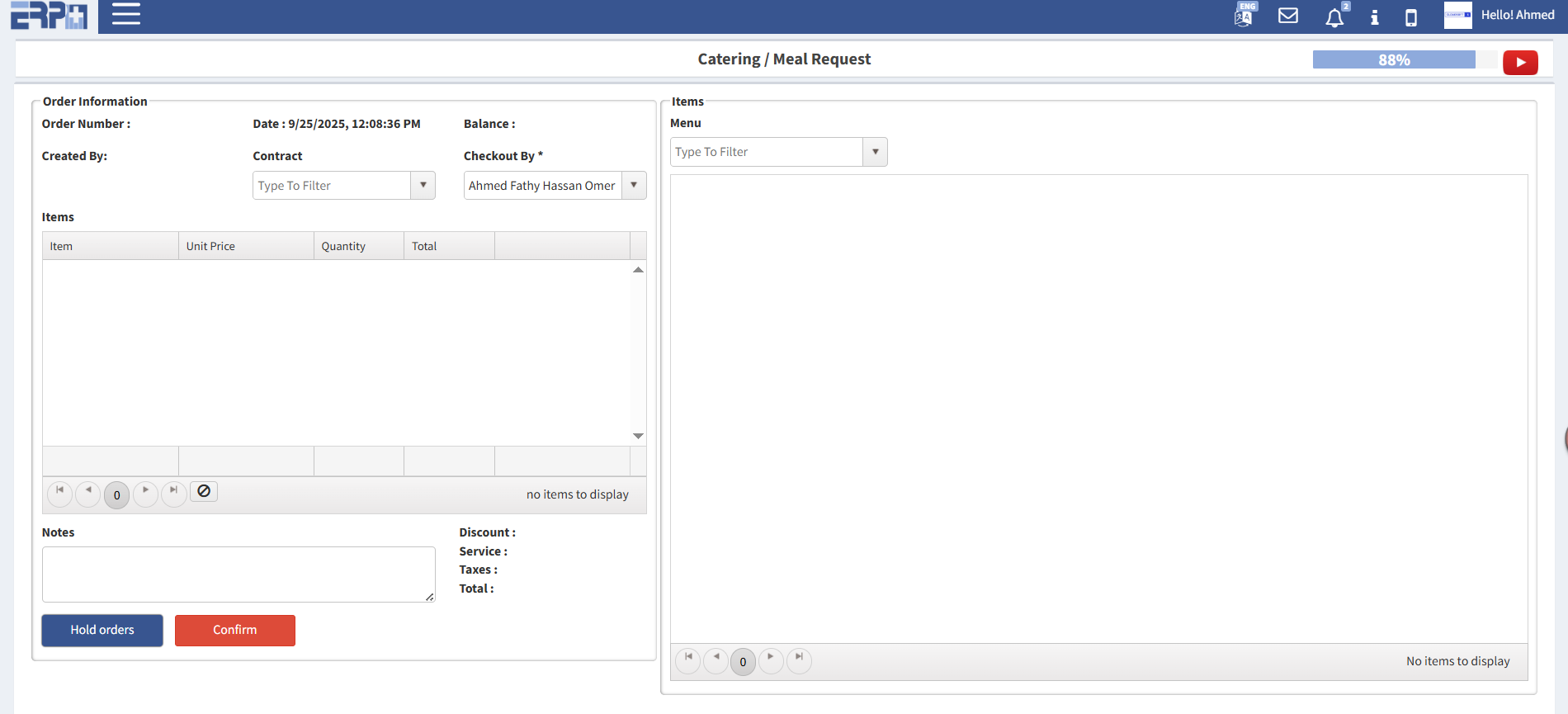Click the language translation icon
Viewport: 1568px width, 714px height.
coord(1244,16)
